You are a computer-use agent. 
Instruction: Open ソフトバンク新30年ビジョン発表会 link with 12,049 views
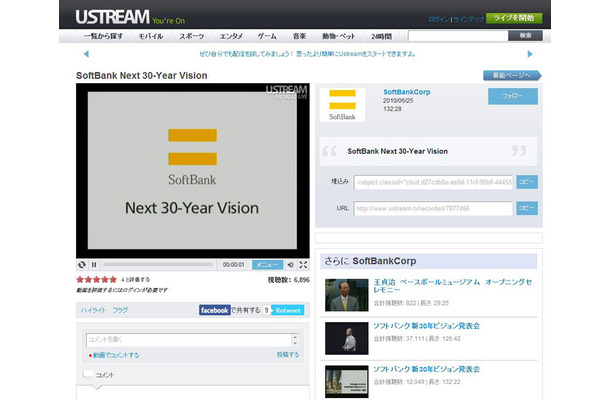tap(426, 369)
